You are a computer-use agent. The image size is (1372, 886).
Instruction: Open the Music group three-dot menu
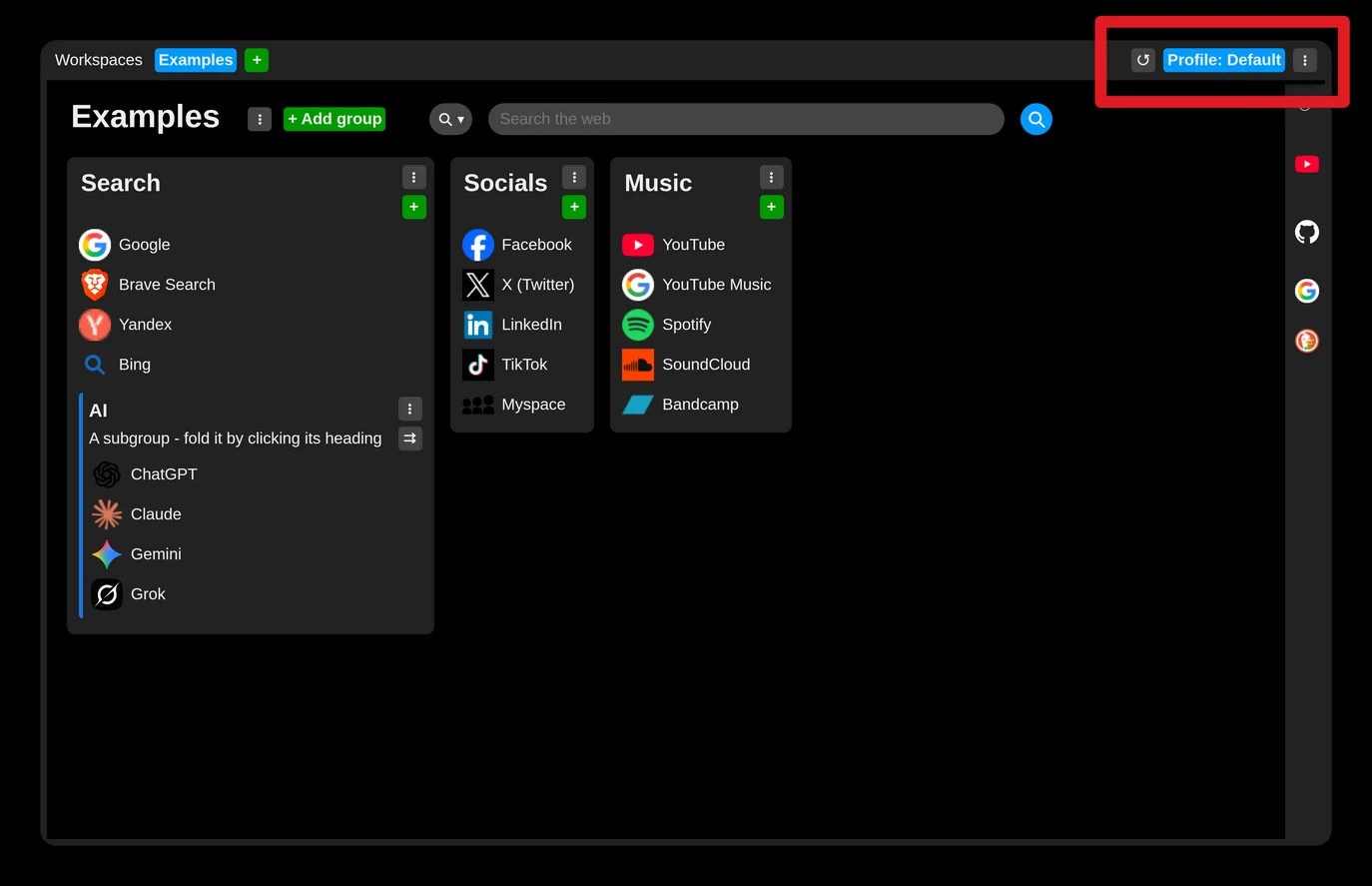click(x=772, y=177)
